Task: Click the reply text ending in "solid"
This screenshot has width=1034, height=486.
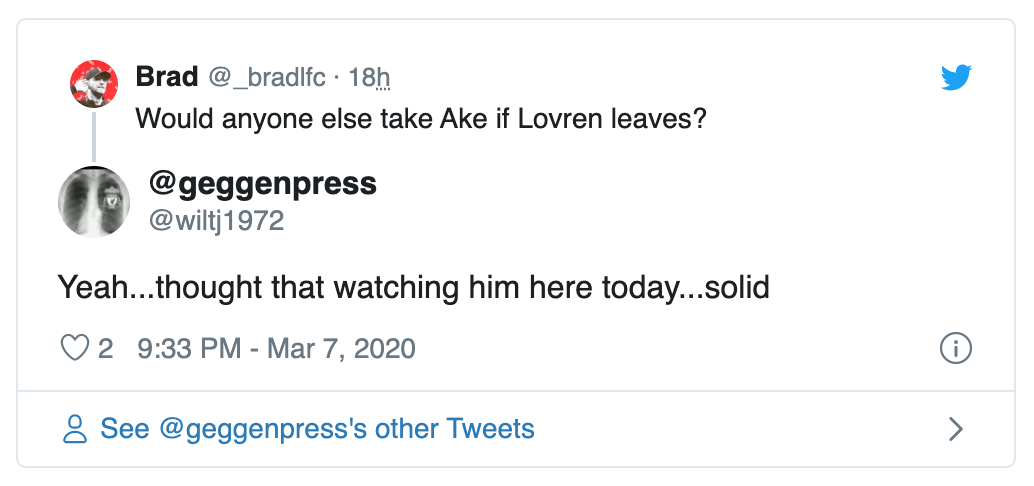Action: (x=412, y=288)
